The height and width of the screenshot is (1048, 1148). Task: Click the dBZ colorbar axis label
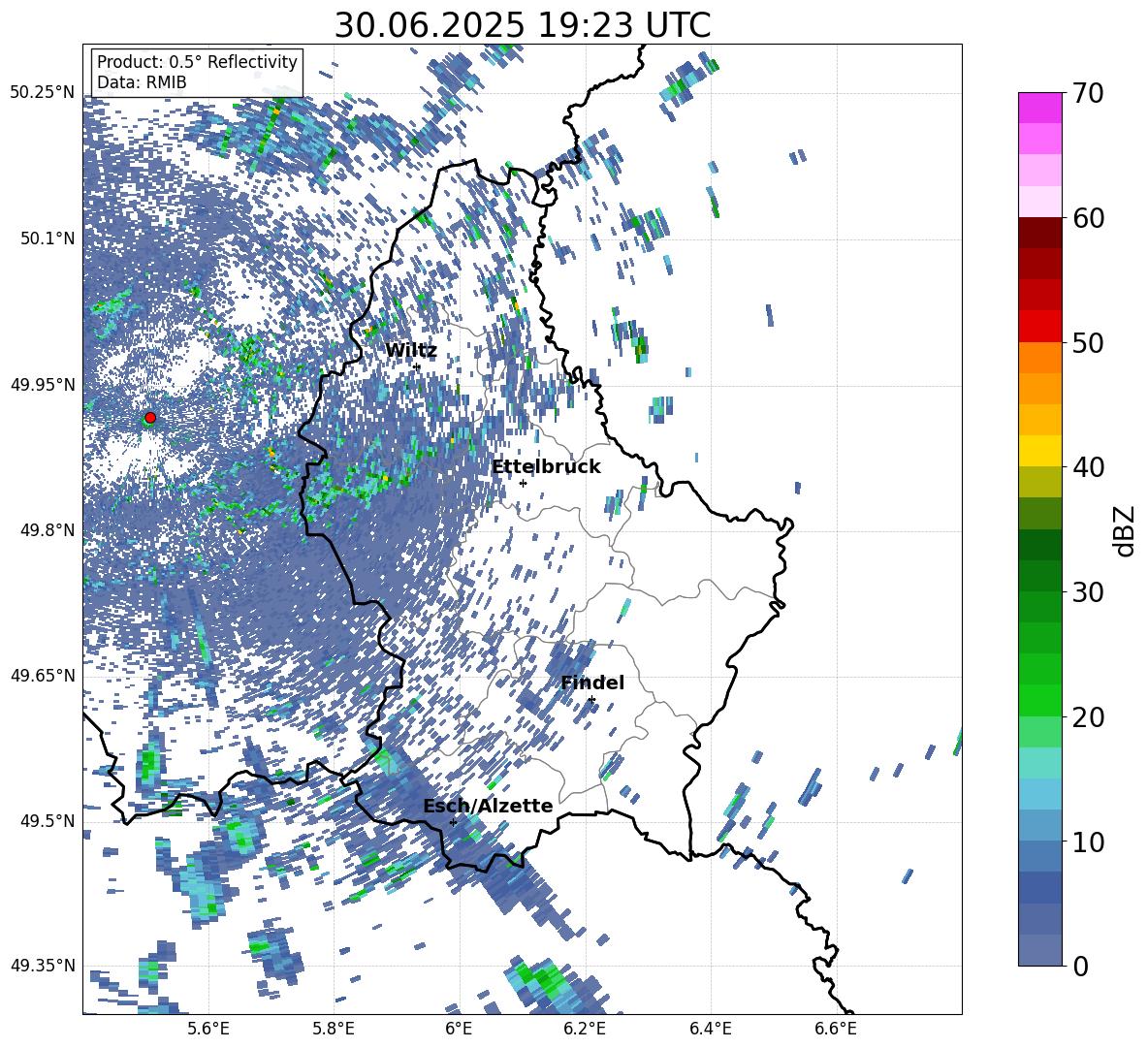pyautogui.click(x=1126, y=530)
